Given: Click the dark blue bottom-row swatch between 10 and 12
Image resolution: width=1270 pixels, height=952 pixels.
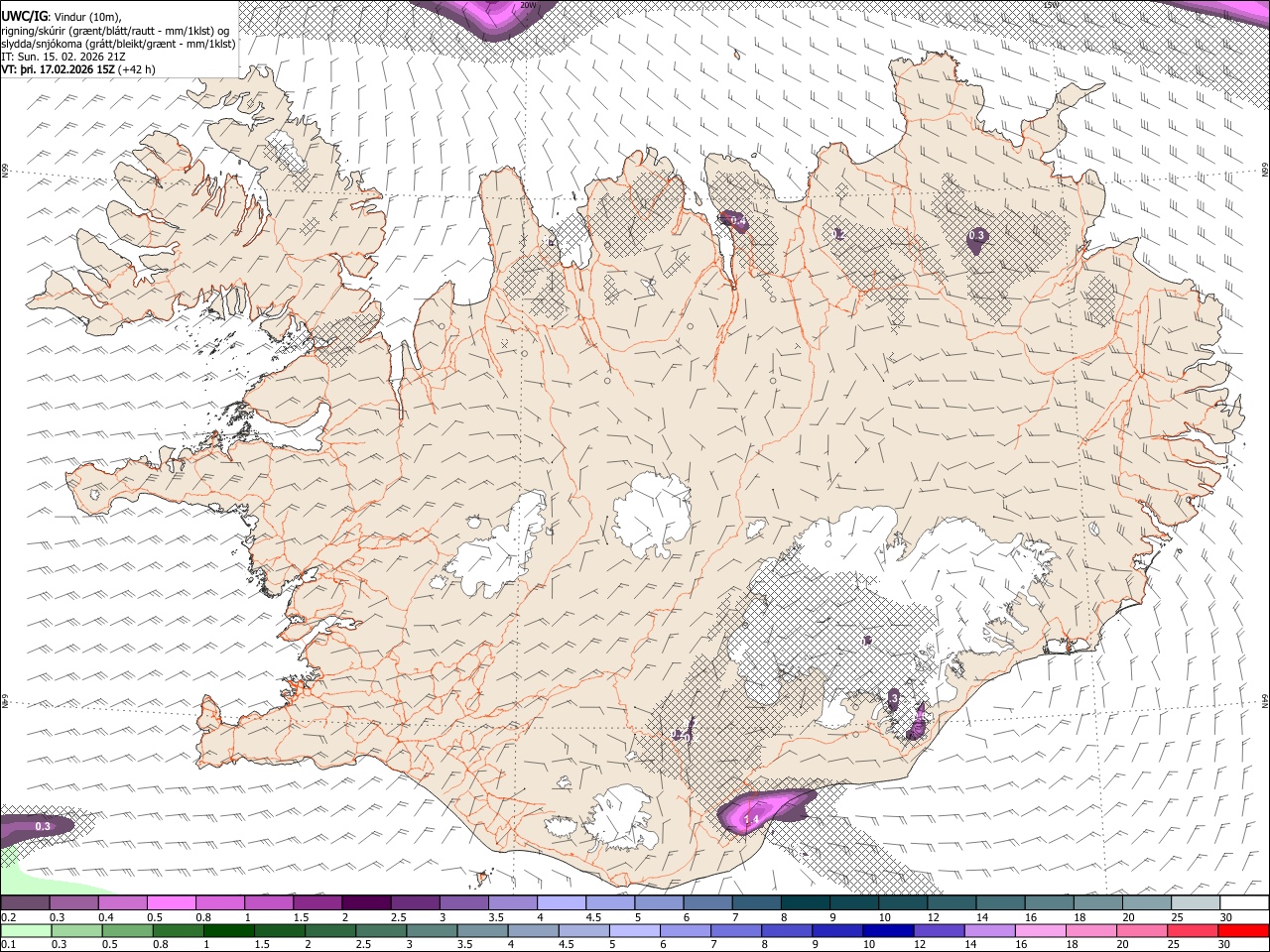Looking at the screenshot, I should pyautogui.click(x=889, y=931).
